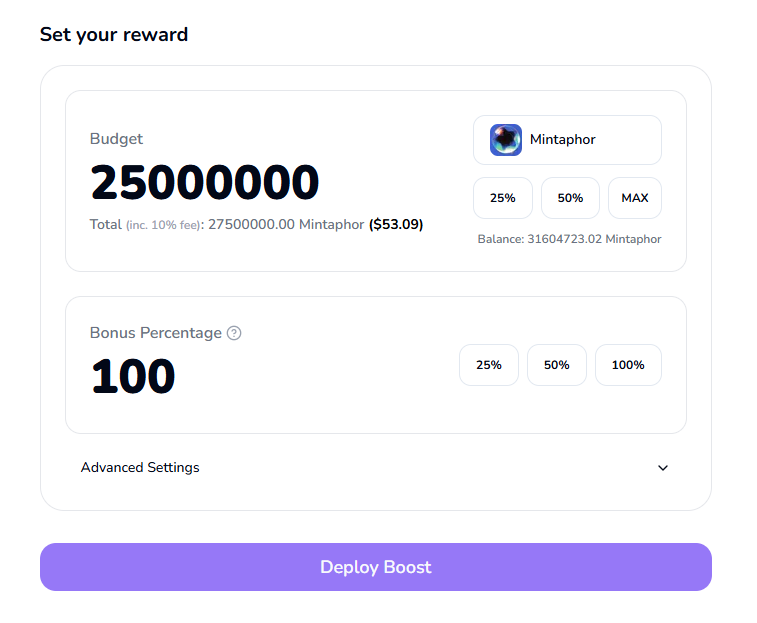Screen dimensions: 757x623
Task: Choose the 50% bonus percentage preset
Action: (557, 365)
